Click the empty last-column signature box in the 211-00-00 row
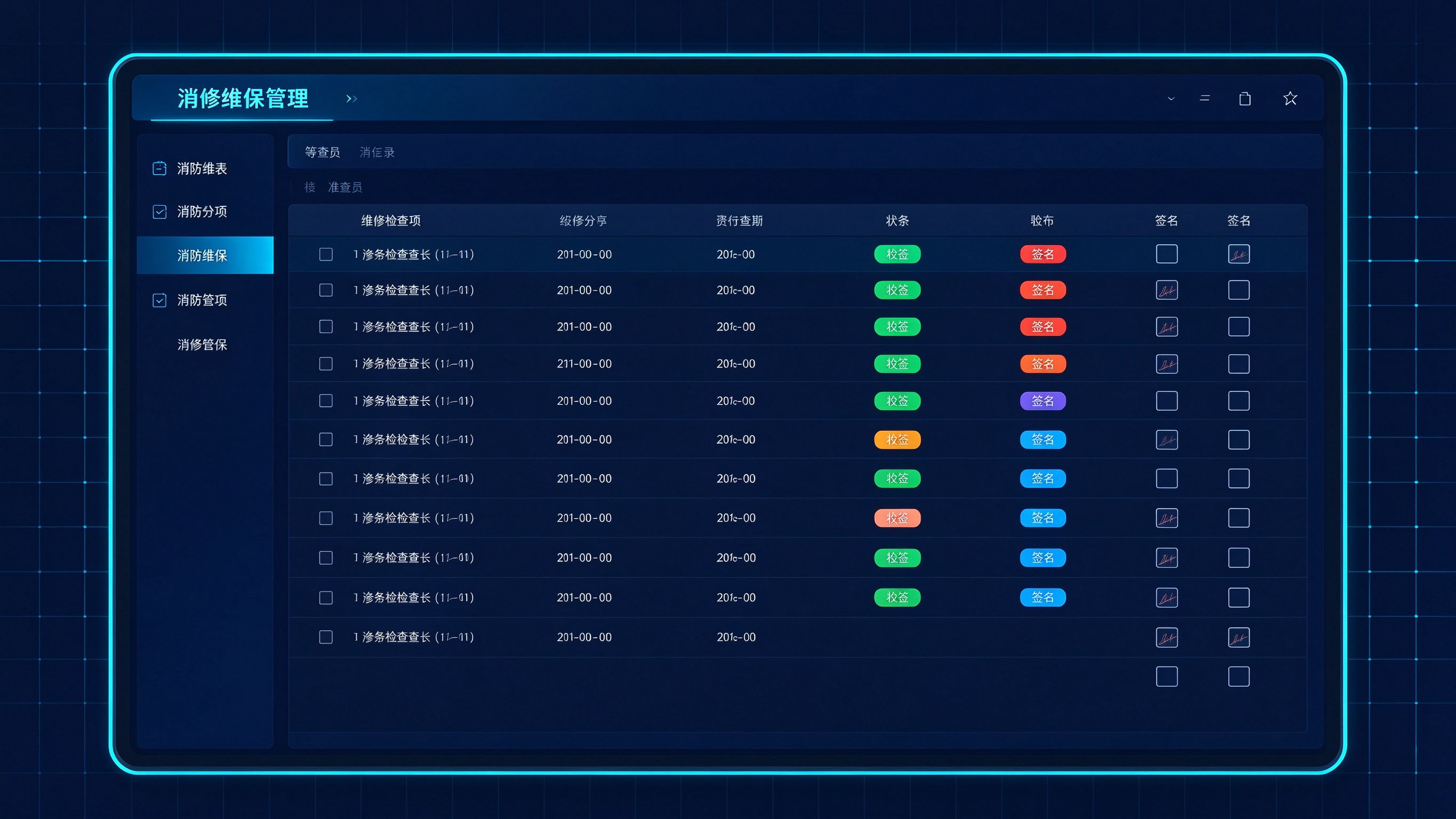 click(1239, 364)
